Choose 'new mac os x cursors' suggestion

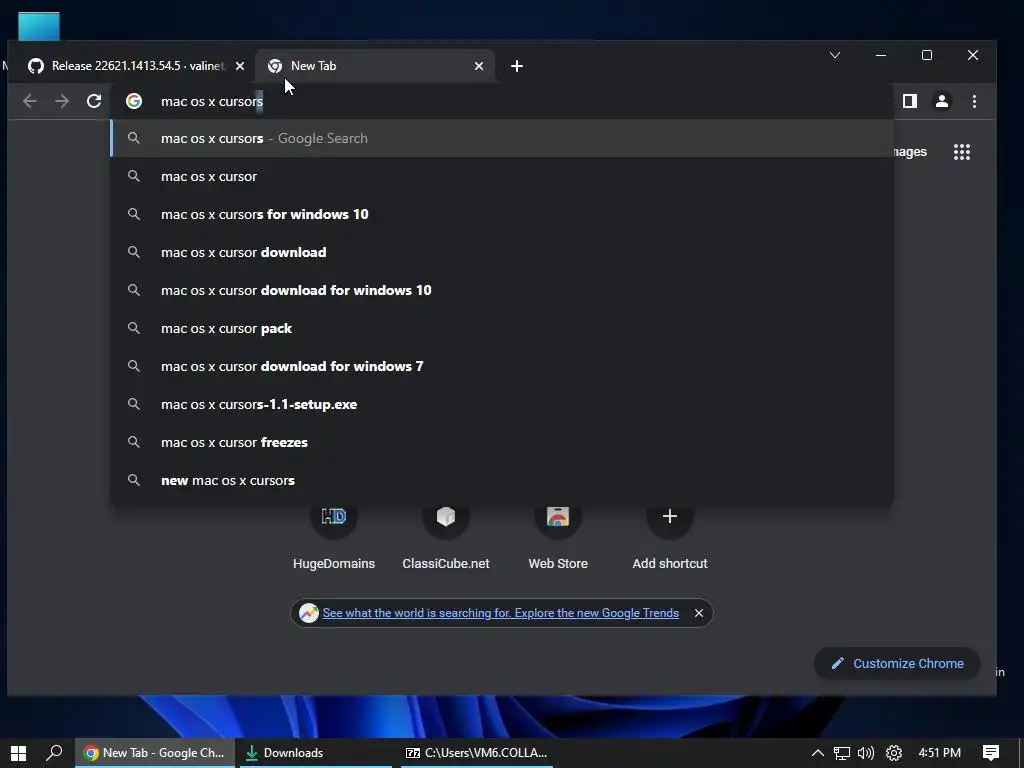[x=502, y=481]
